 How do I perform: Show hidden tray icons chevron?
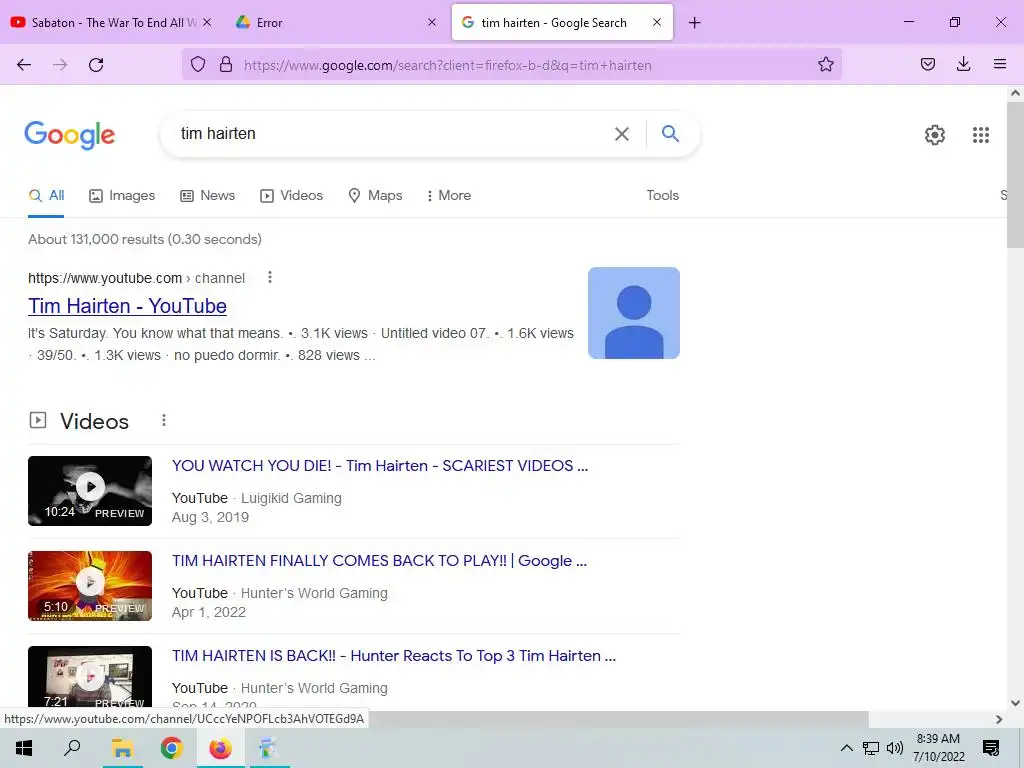click(x=846, y=748)
